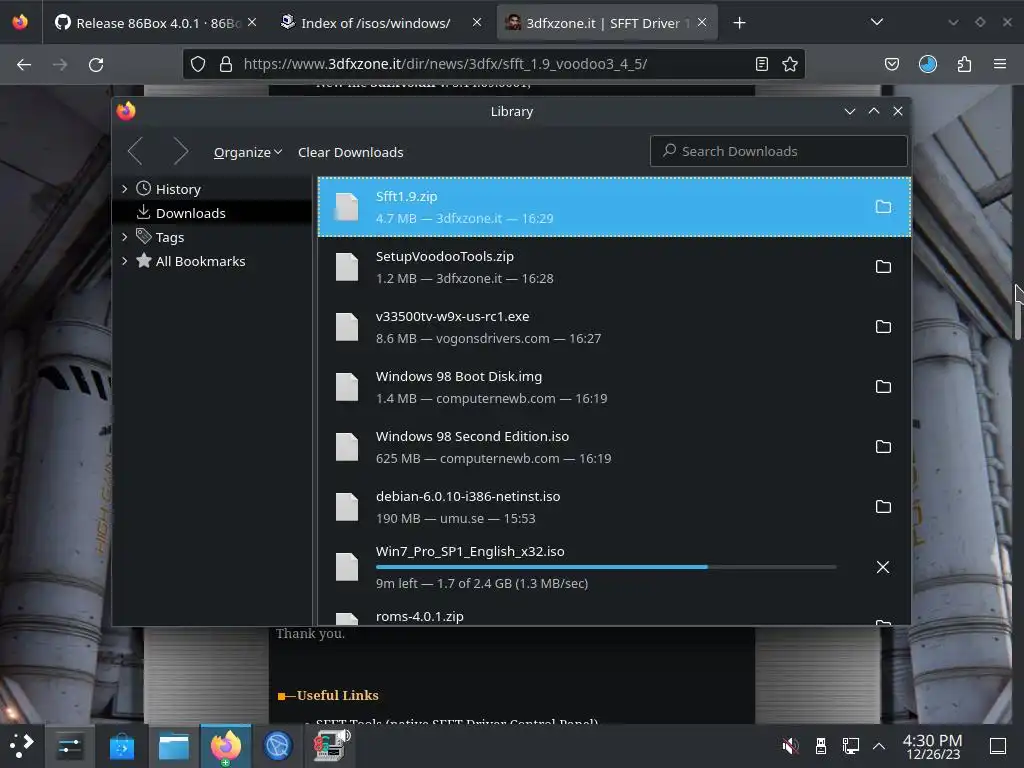Screen dimensions: 1024x768
Task: Cancel the Win7_Pro_SP1_English_x32.iso download
Action: (883, 567)
